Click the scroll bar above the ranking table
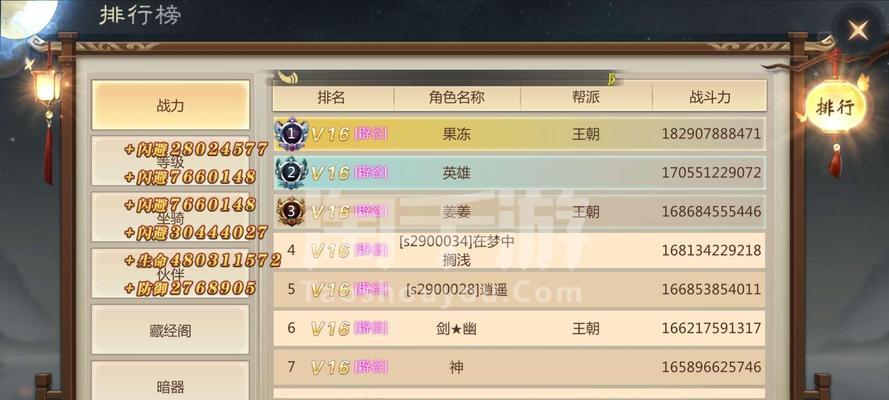The height and width of the screenshot is (400, 889). (x=448, y=78)
